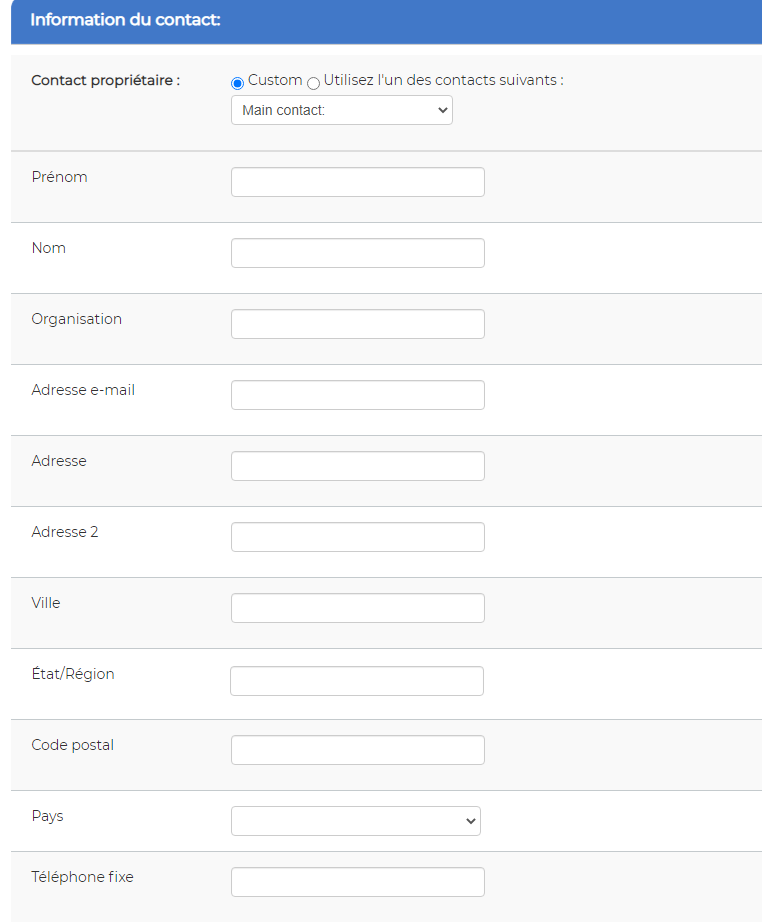
Task: Click into the Code postal field
Action: click(x=357, y=750)
